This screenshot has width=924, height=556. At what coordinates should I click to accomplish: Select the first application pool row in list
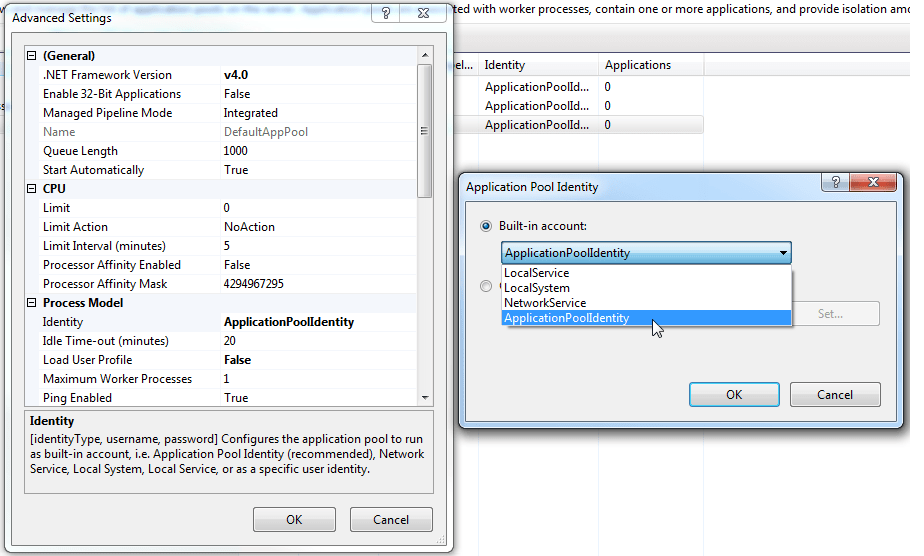pyautogui.click(x=579, y=87)
